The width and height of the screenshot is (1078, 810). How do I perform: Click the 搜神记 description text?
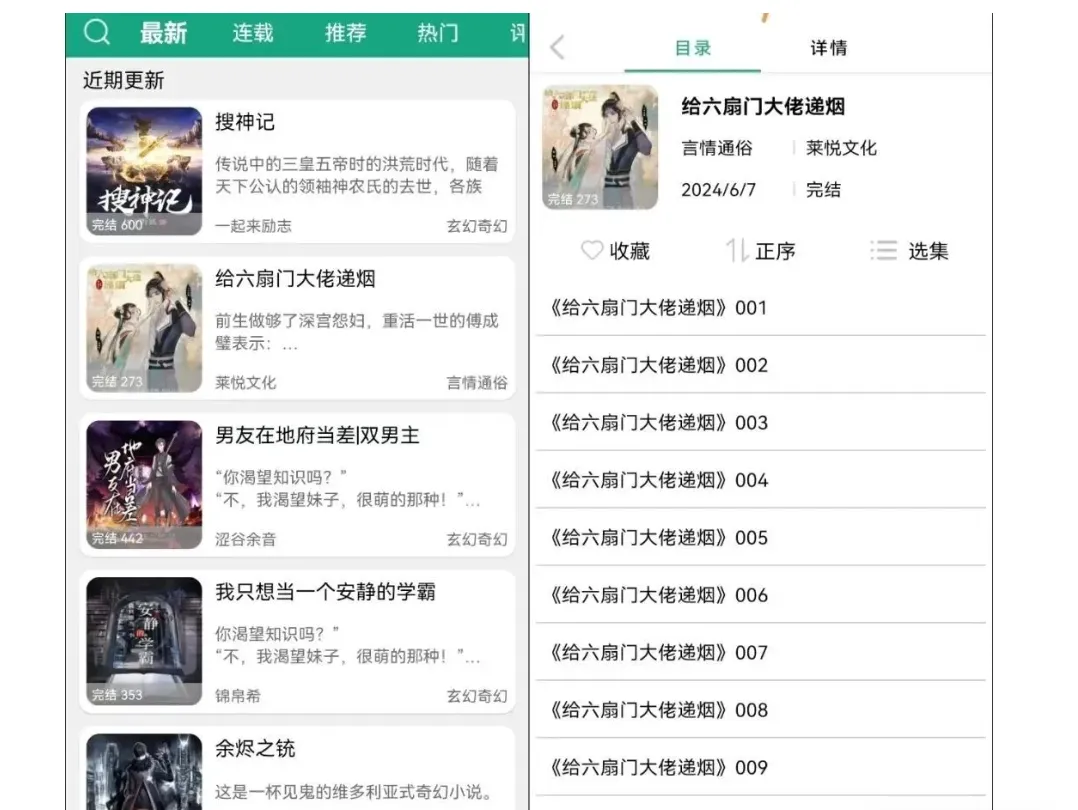[x=356, y=175]
